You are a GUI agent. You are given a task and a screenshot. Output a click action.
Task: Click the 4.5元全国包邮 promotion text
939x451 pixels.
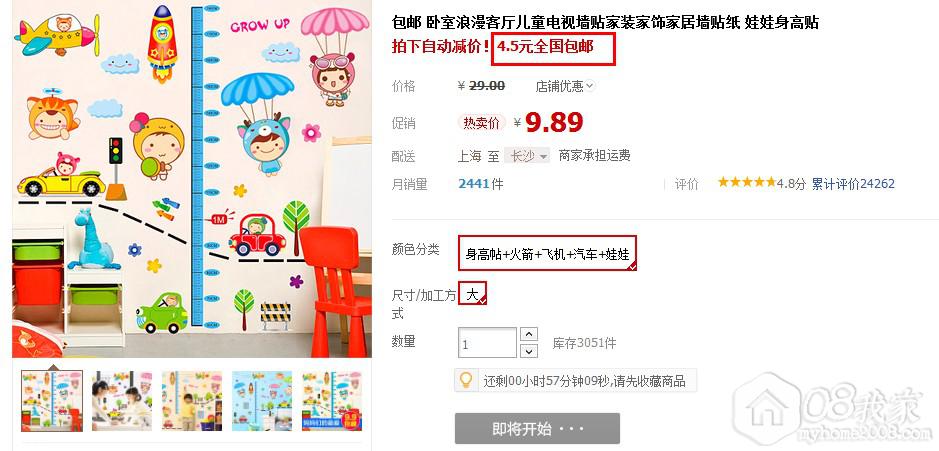[x=545, y=47]
